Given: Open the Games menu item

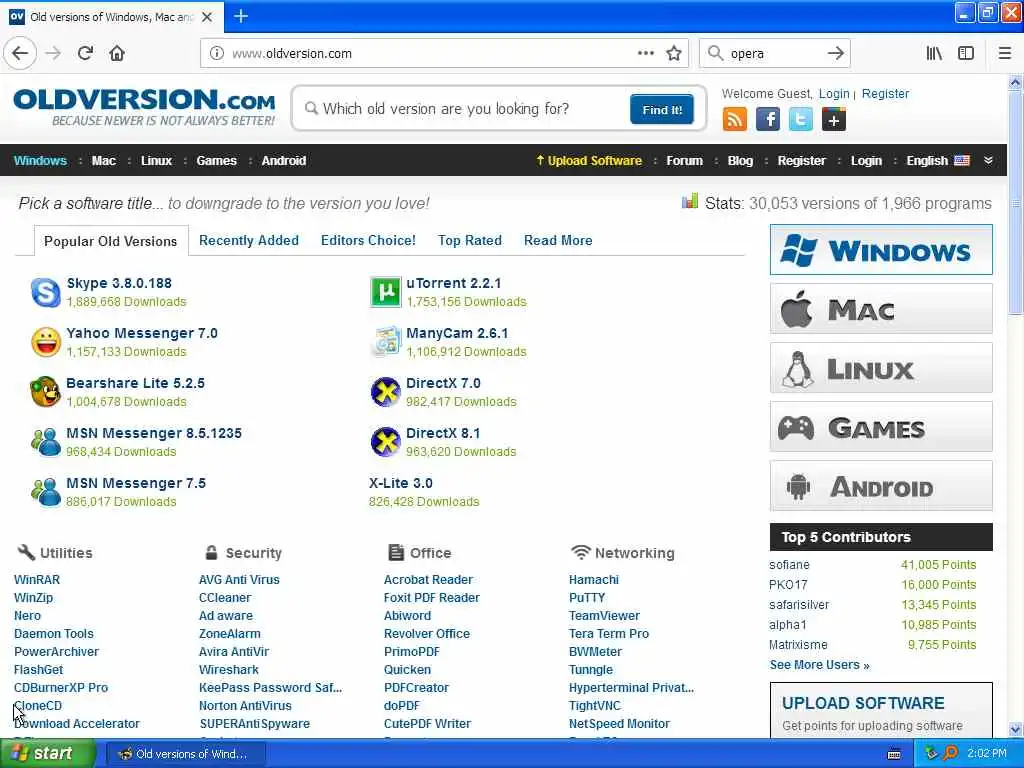Looking at the screenshot, I should coord(216,161).
